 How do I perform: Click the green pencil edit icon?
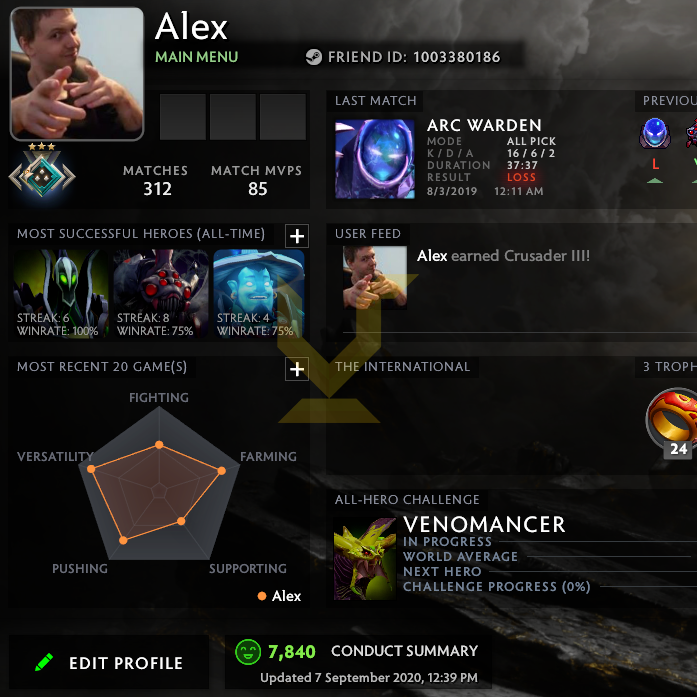[x=44, y=662]
